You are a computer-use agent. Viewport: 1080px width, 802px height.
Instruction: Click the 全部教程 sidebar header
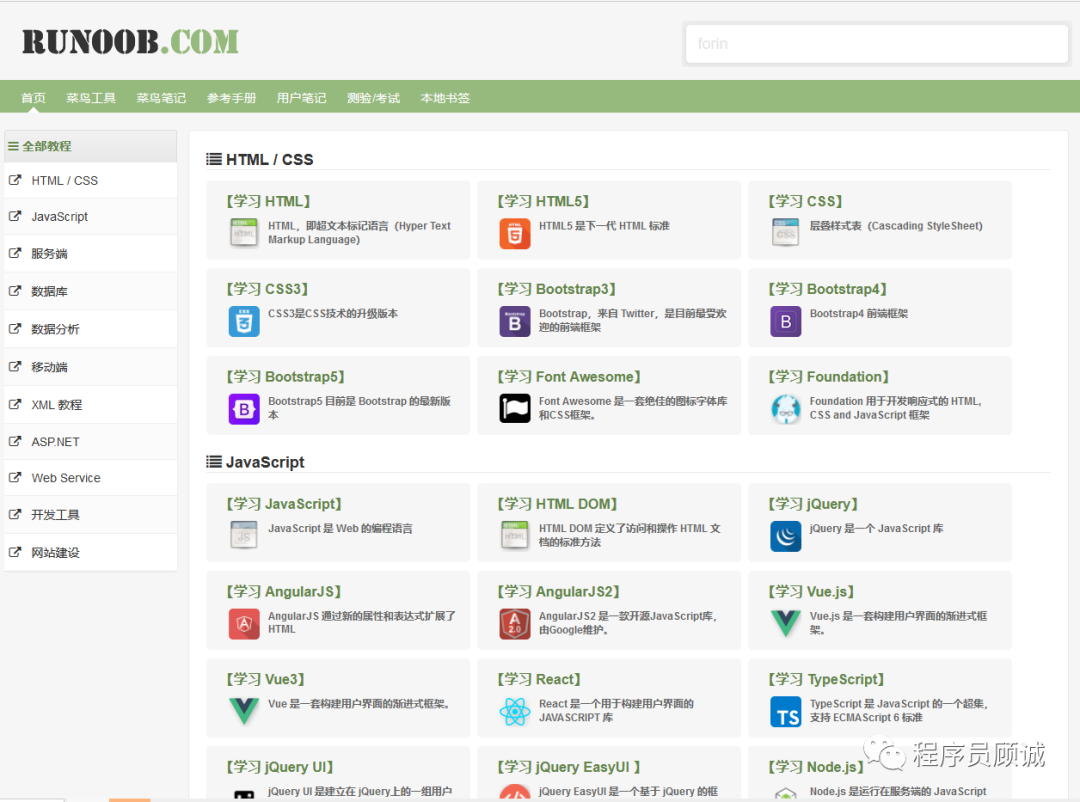tap(90, 146)
